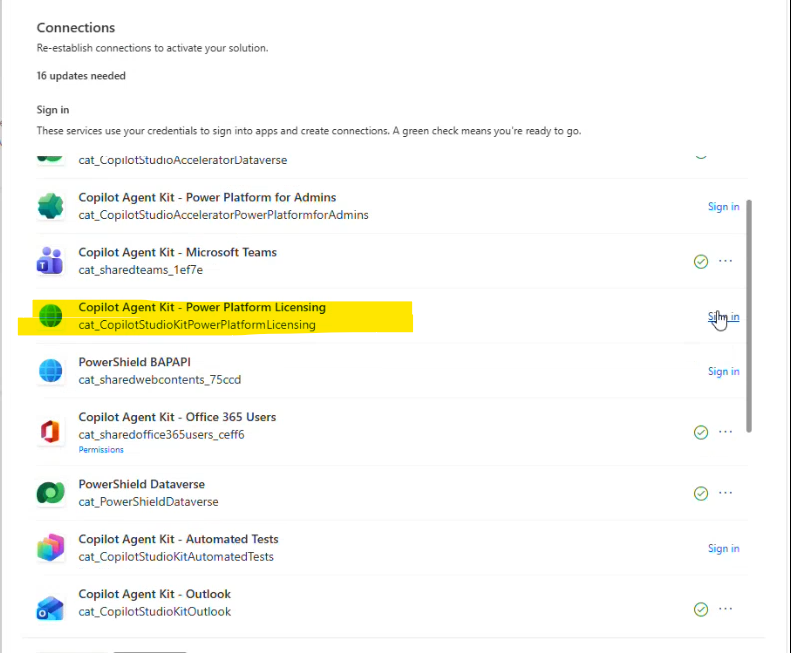Click the PowerShield Dataverse connector icon

pos(50,493)
